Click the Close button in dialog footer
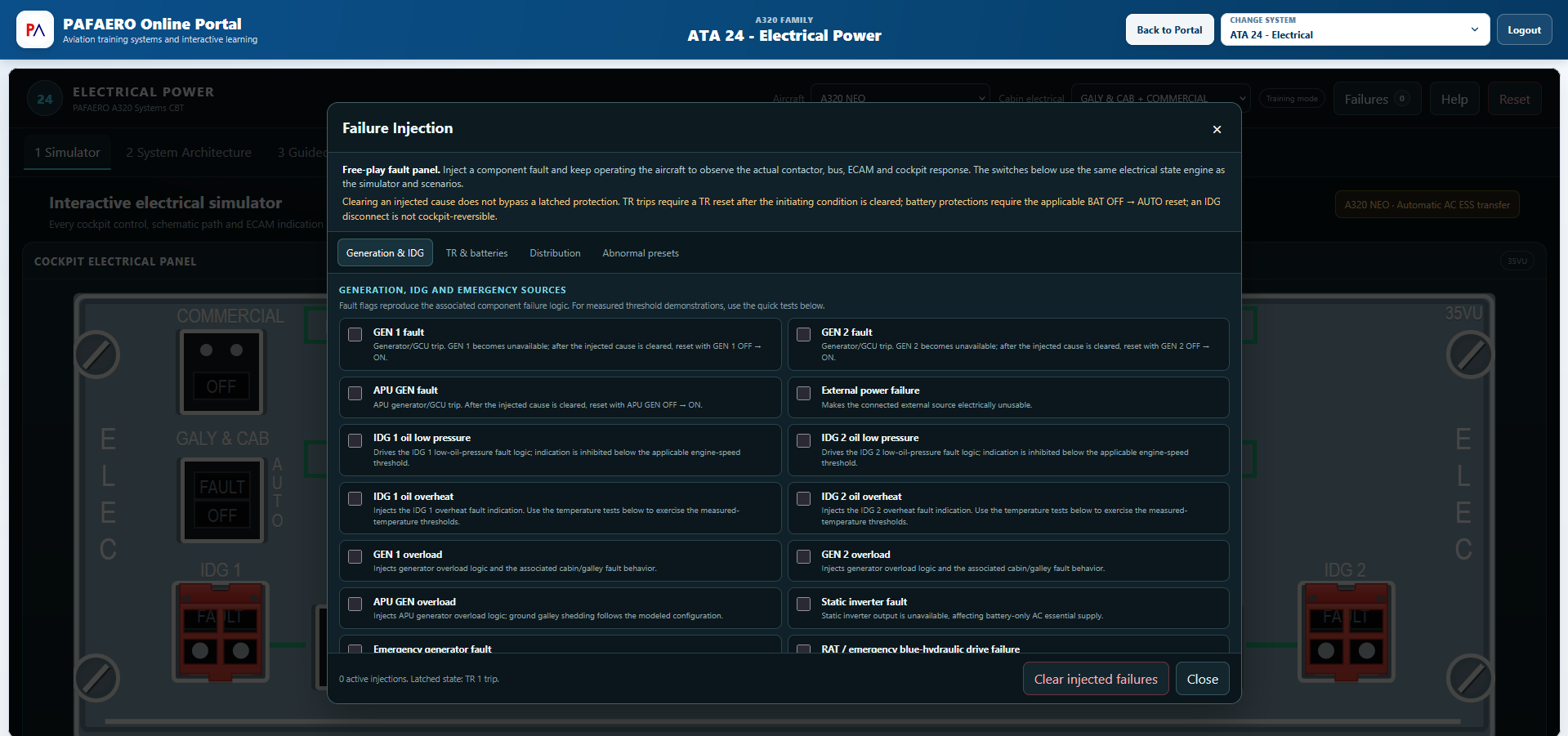The image size is (1568, 736). point(1202,679)
